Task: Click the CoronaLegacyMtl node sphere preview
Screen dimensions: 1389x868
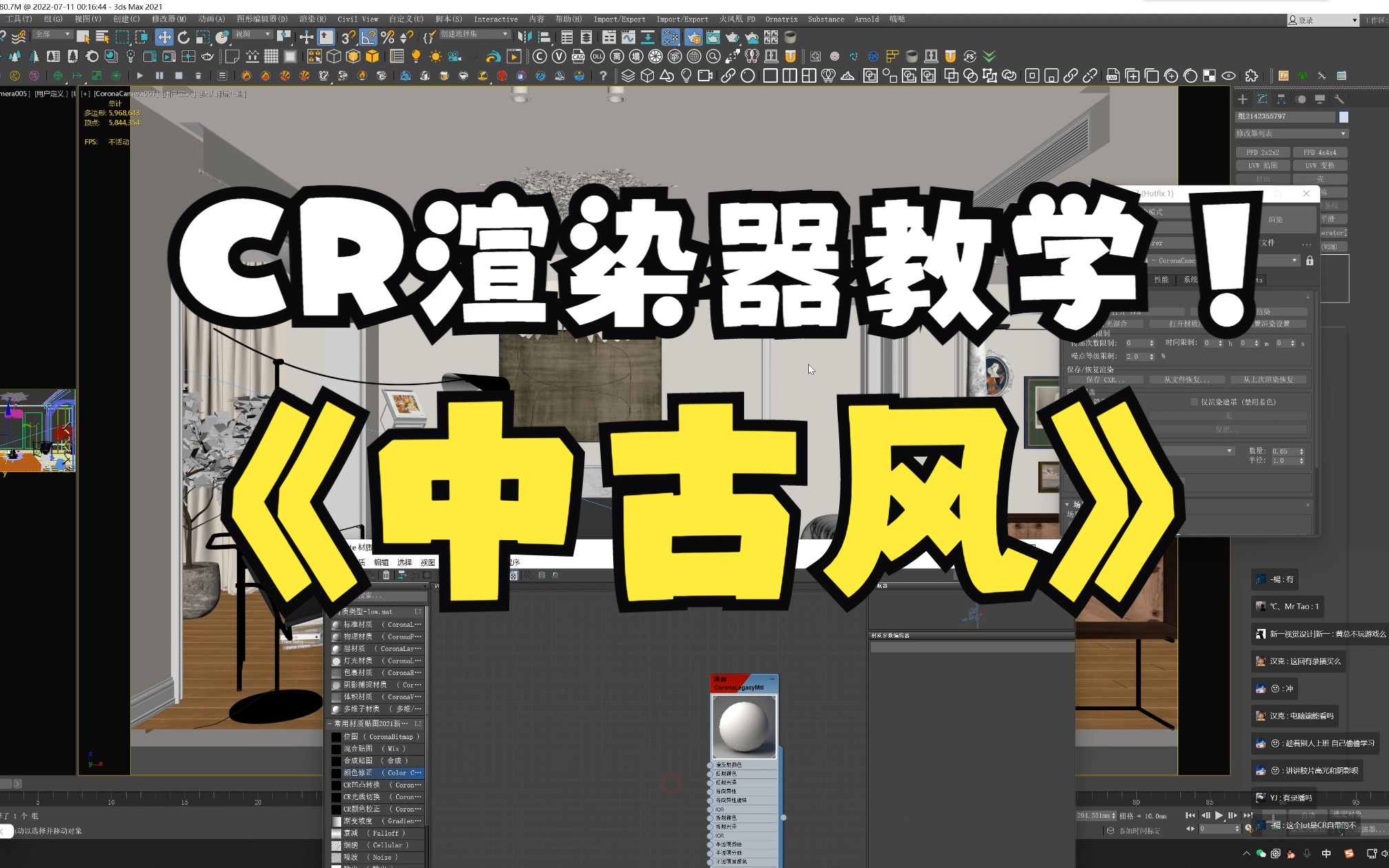Action: (744, 726)
